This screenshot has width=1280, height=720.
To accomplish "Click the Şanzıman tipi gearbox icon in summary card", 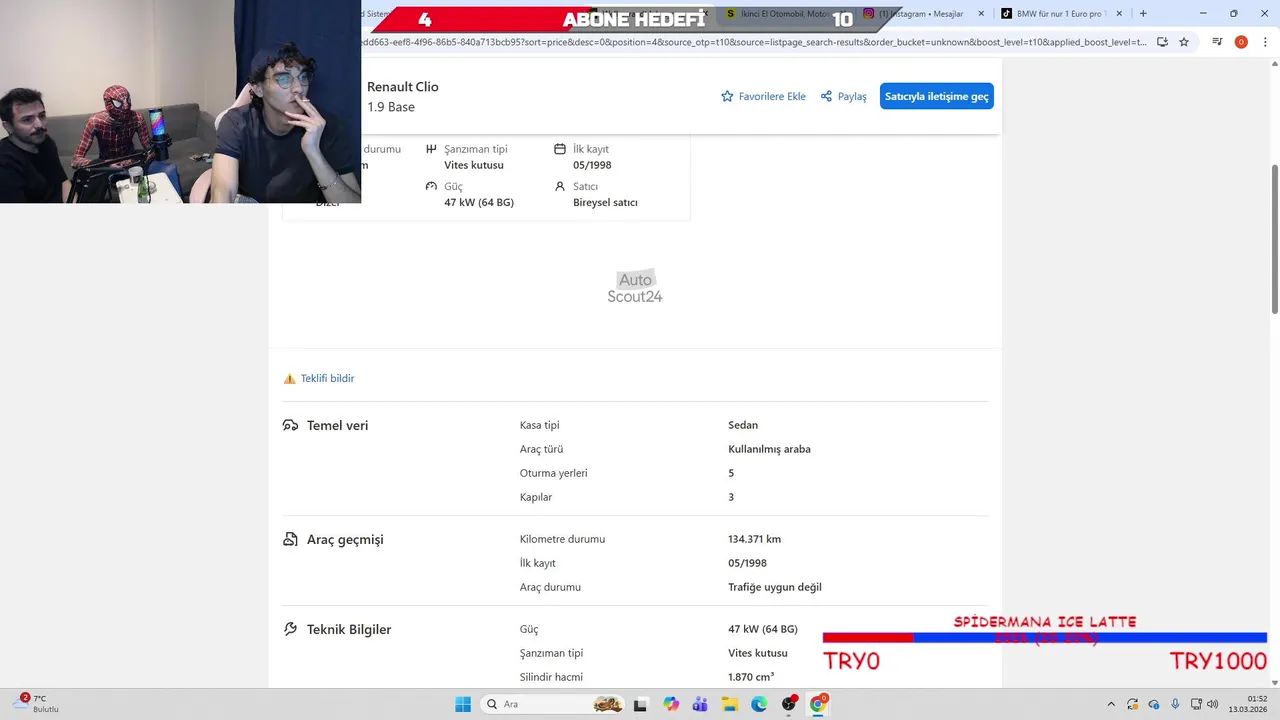I will click(431, 149).
